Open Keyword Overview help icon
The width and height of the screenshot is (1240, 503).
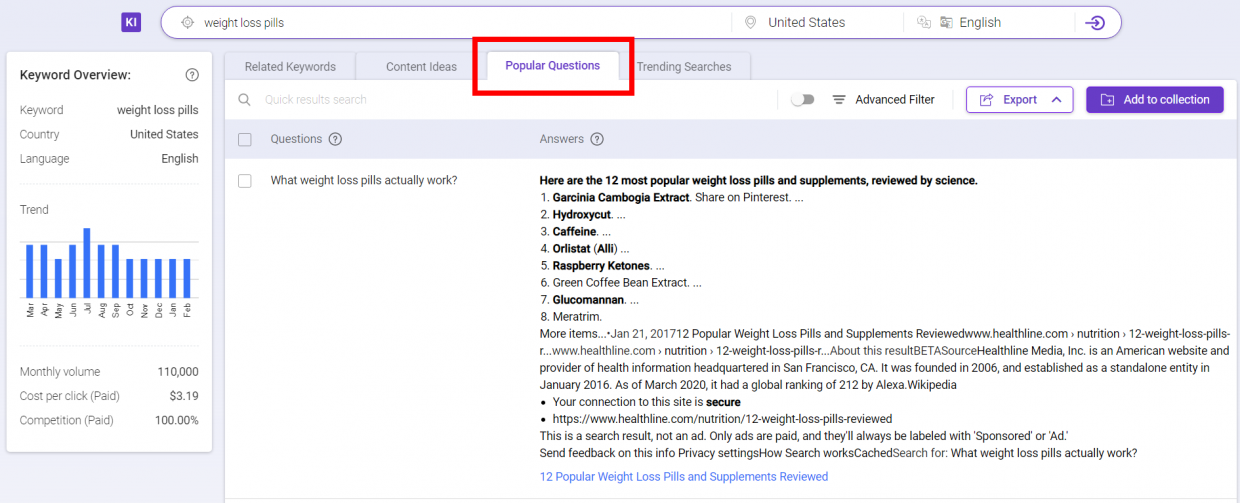pos(192,75)
